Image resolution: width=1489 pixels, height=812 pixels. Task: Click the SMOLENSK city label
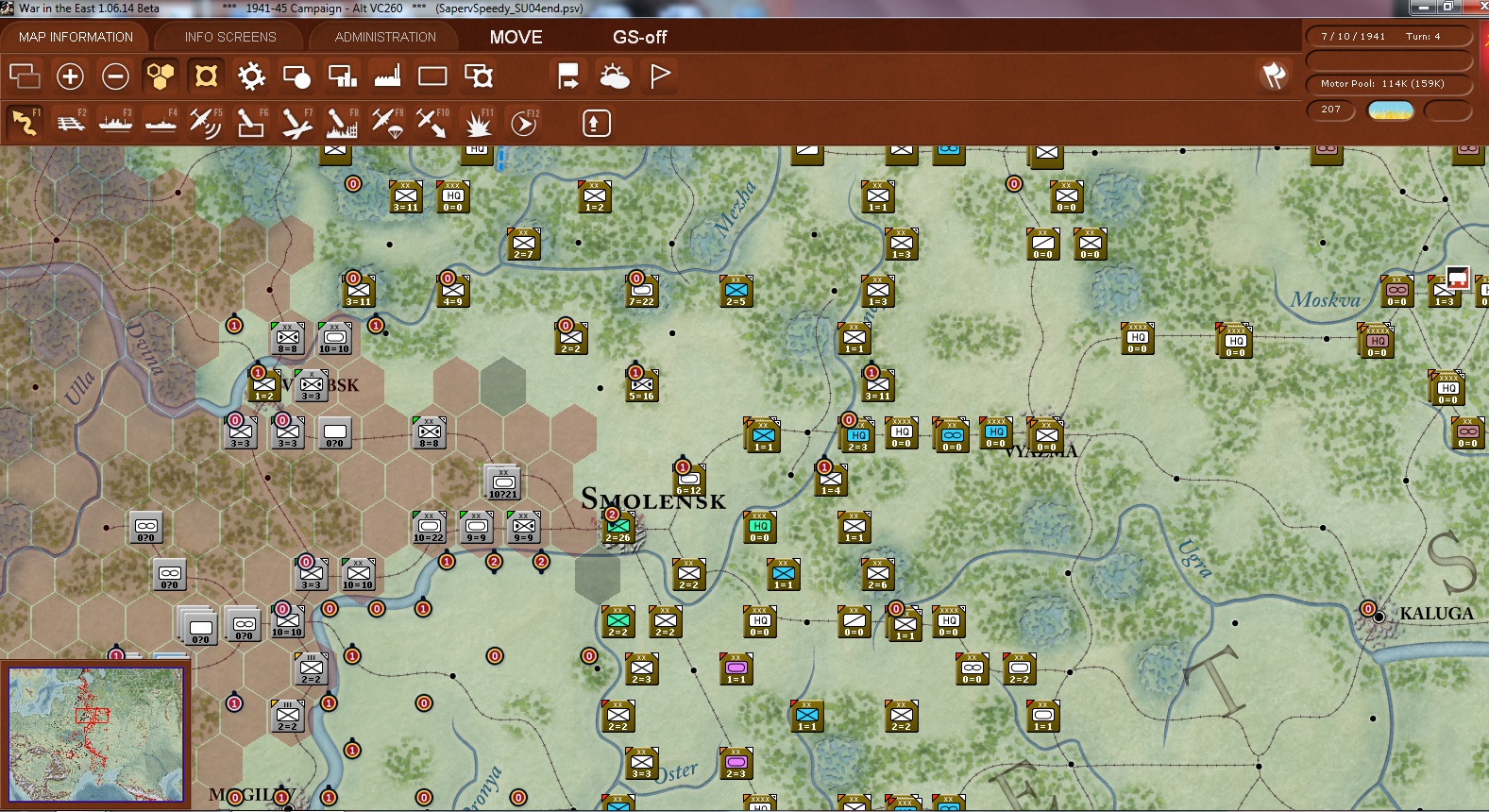653,499
